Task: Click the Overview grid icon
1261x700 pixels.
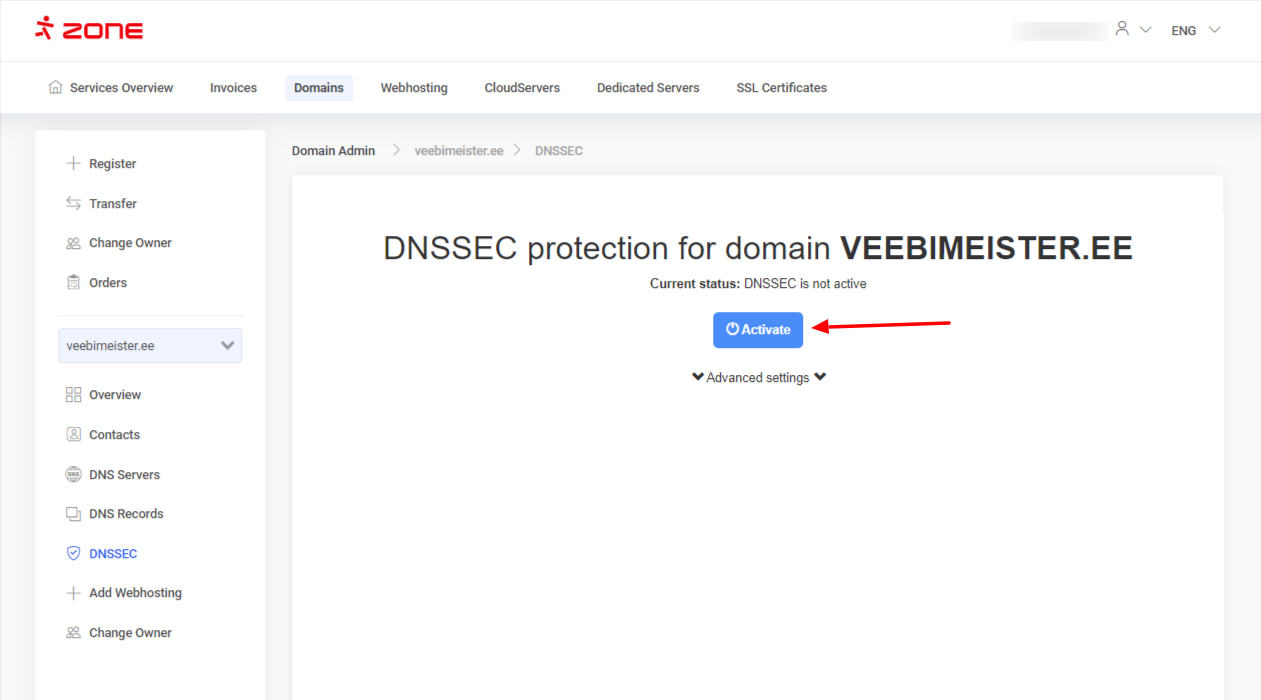Action: [73, 395]
